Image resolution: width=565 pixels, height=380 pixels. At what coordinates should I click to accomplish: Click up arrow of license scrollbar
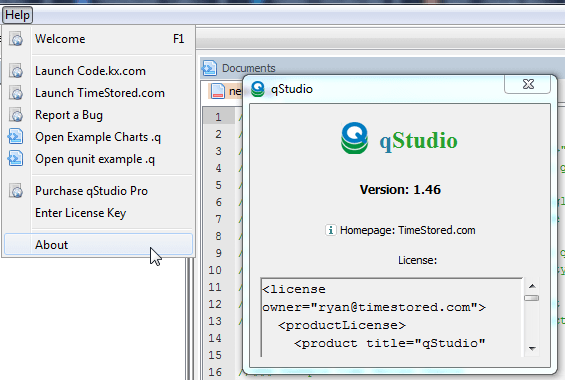pyautogui.click(x=532, y=286)
